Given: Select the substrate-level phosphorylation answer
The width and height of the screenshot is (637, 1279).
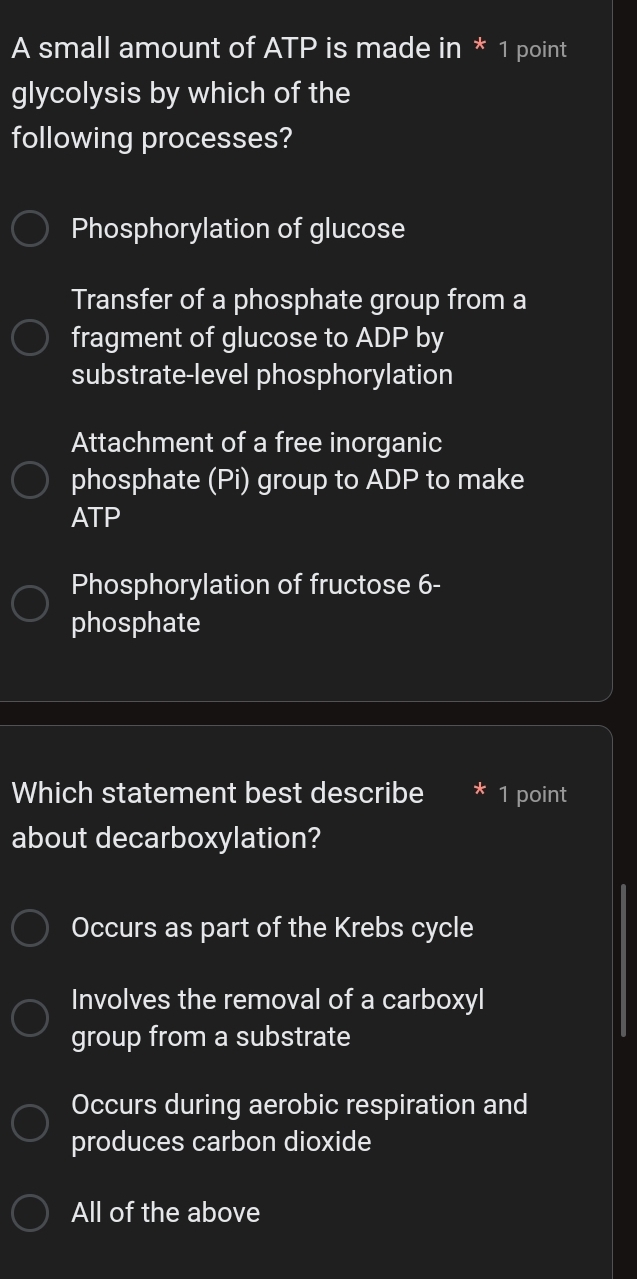Looking at the screenshot, I should [x=30, y=338].
